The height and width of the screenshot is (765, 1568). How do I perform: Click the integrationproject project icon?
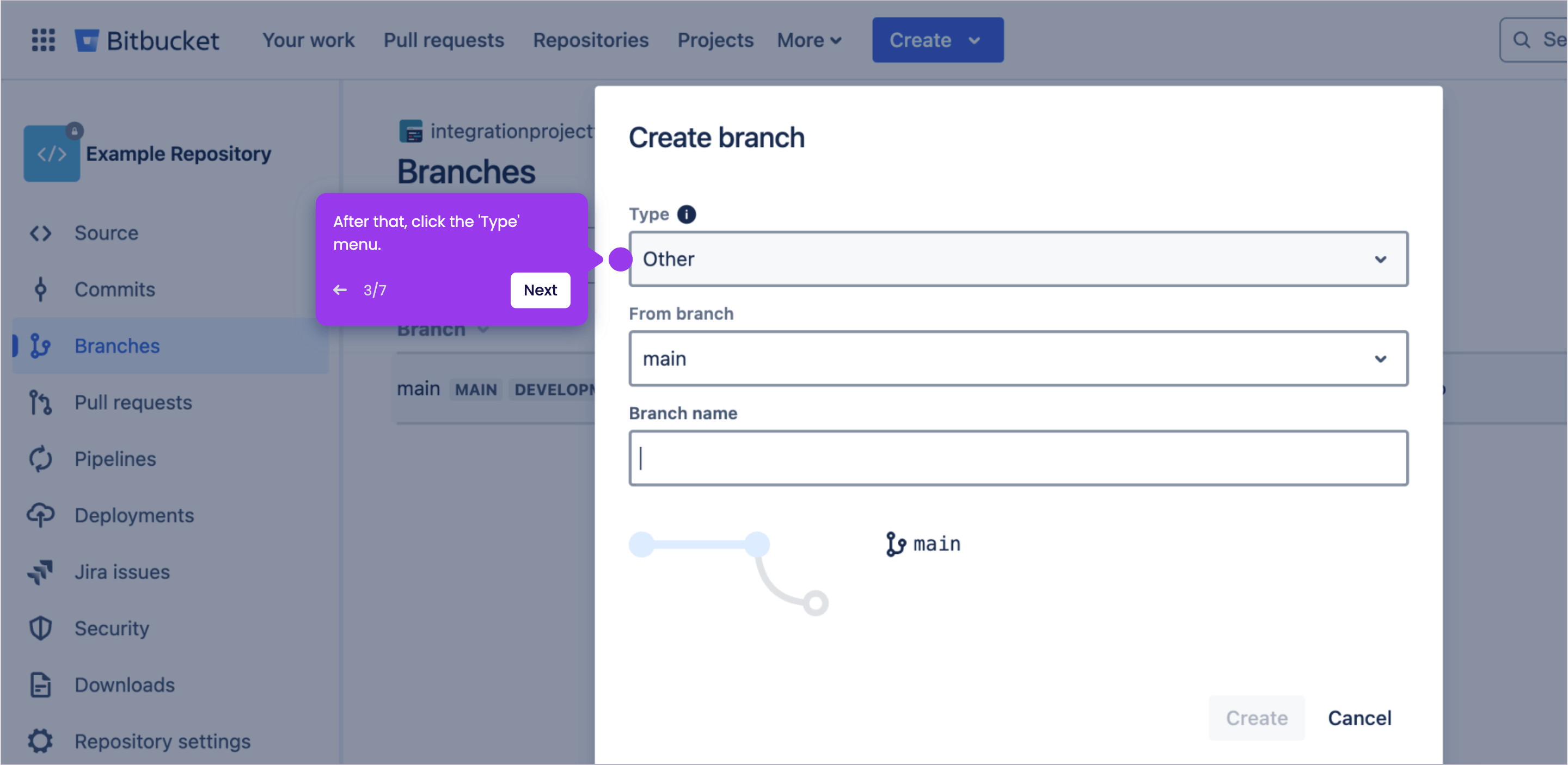[411, 131]
